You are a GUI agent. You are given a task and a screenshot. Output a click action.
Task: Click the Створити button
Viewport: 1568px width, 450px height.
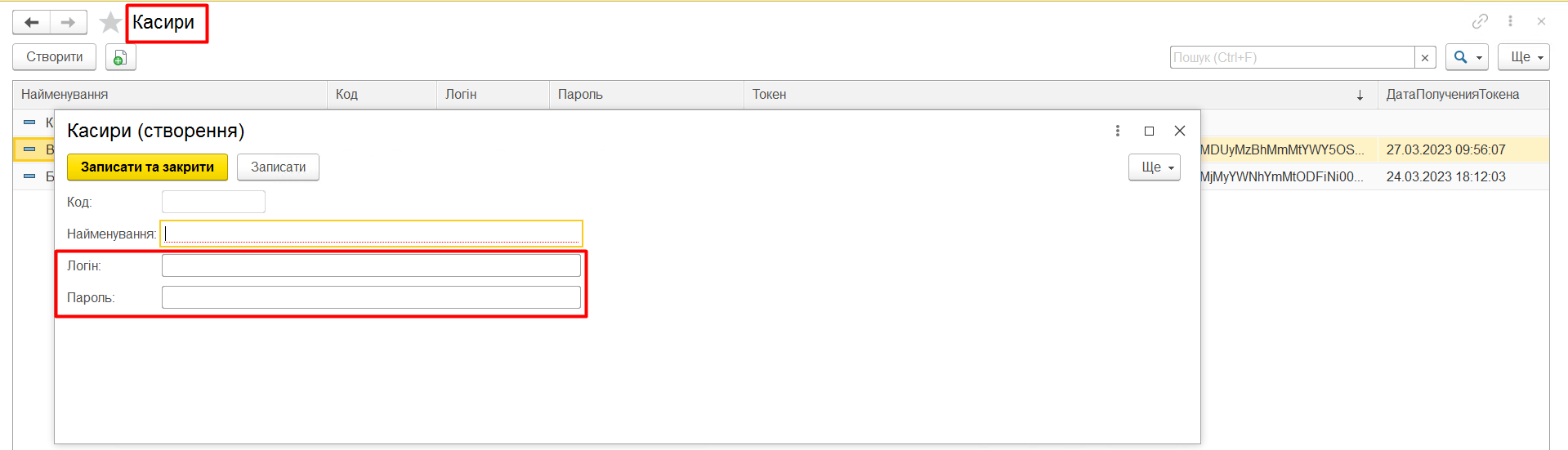coord(54,57)
